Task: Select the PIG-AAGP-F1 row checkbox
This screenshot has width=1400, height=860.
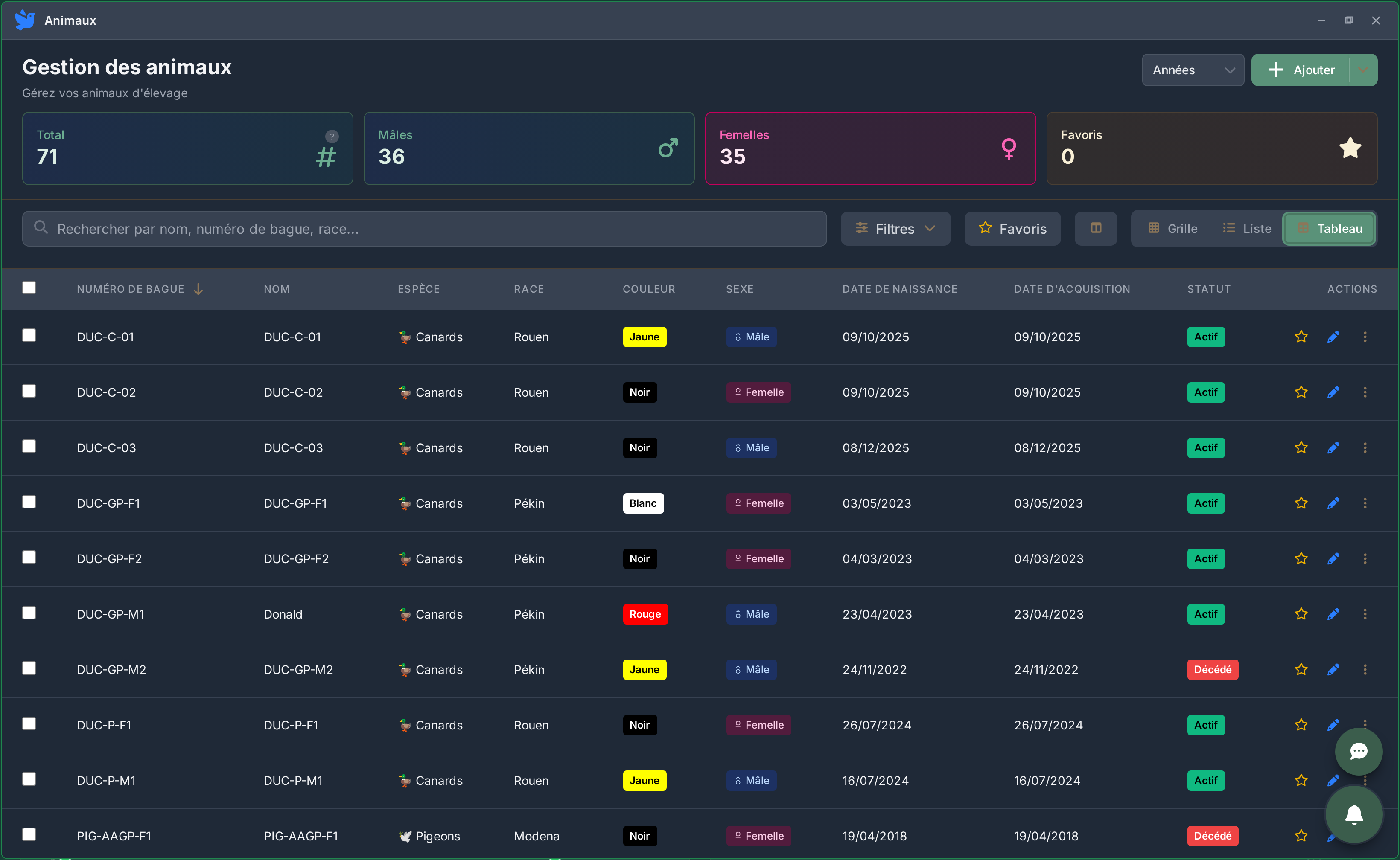Action: coord(29,834)
